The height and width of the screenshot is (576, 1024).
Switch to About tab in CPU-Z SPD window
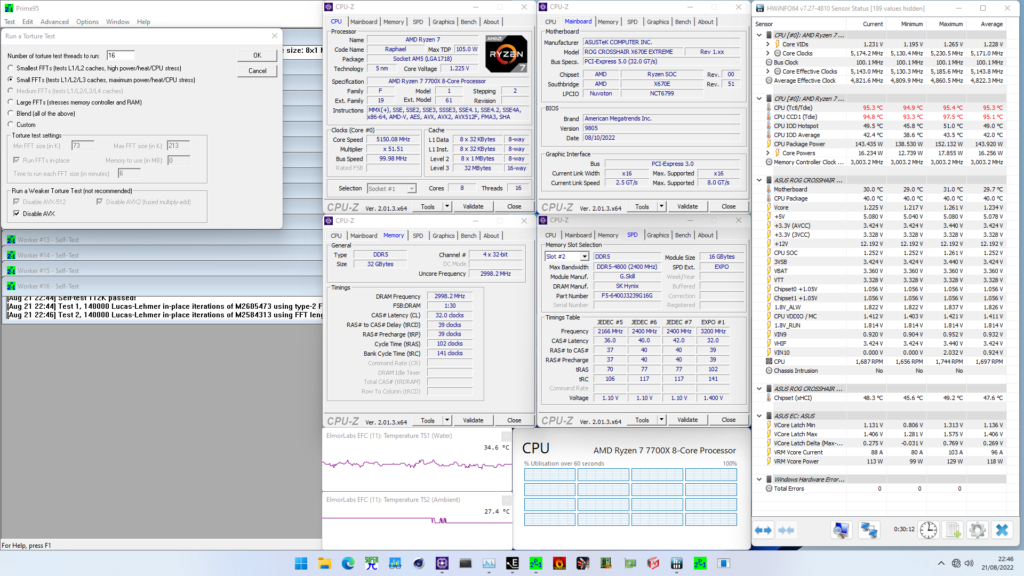pos(705,235)
